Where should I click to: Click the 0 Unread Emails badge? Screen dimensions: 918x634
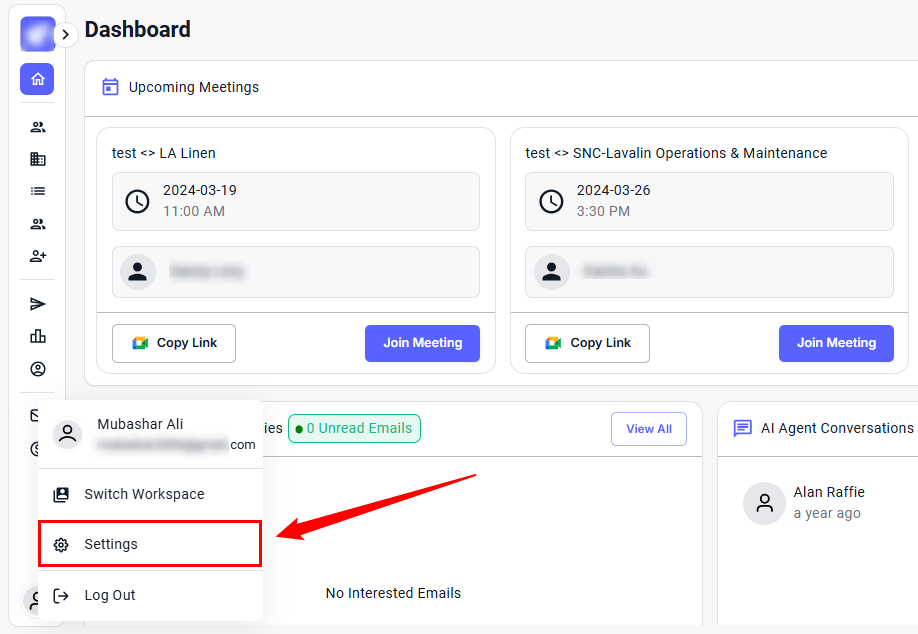coord(354,429)
